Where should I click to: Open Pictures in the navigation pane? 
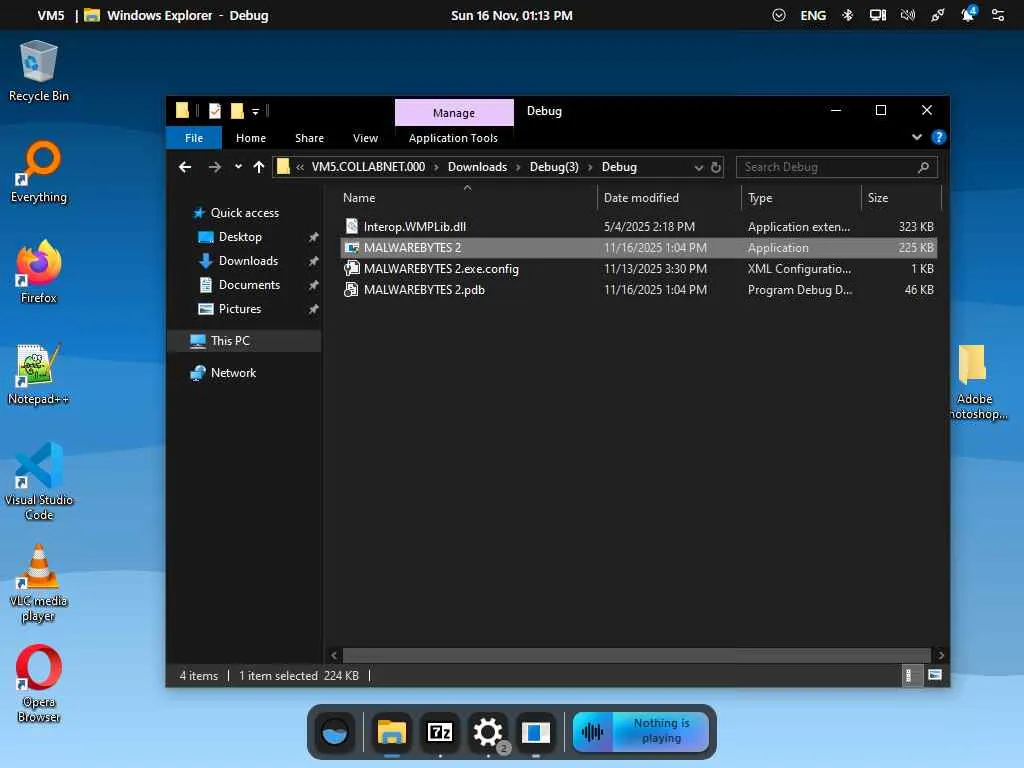240,309
